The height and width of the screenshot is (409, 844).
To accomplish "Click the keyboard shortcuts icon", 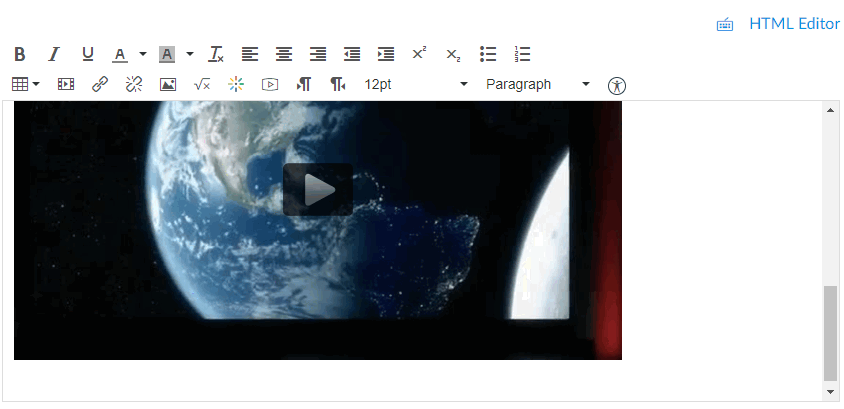I will [x=725, y=25].
